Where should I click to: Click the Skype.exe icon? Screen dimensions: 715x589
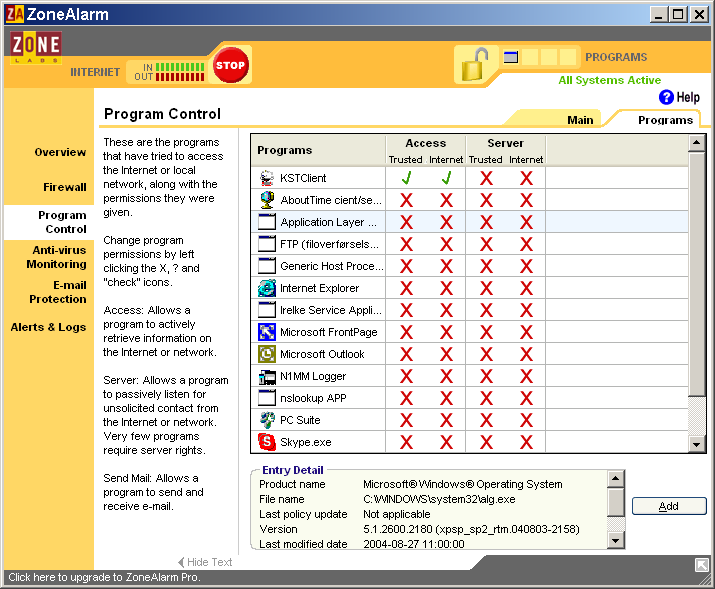coord(267,442)
